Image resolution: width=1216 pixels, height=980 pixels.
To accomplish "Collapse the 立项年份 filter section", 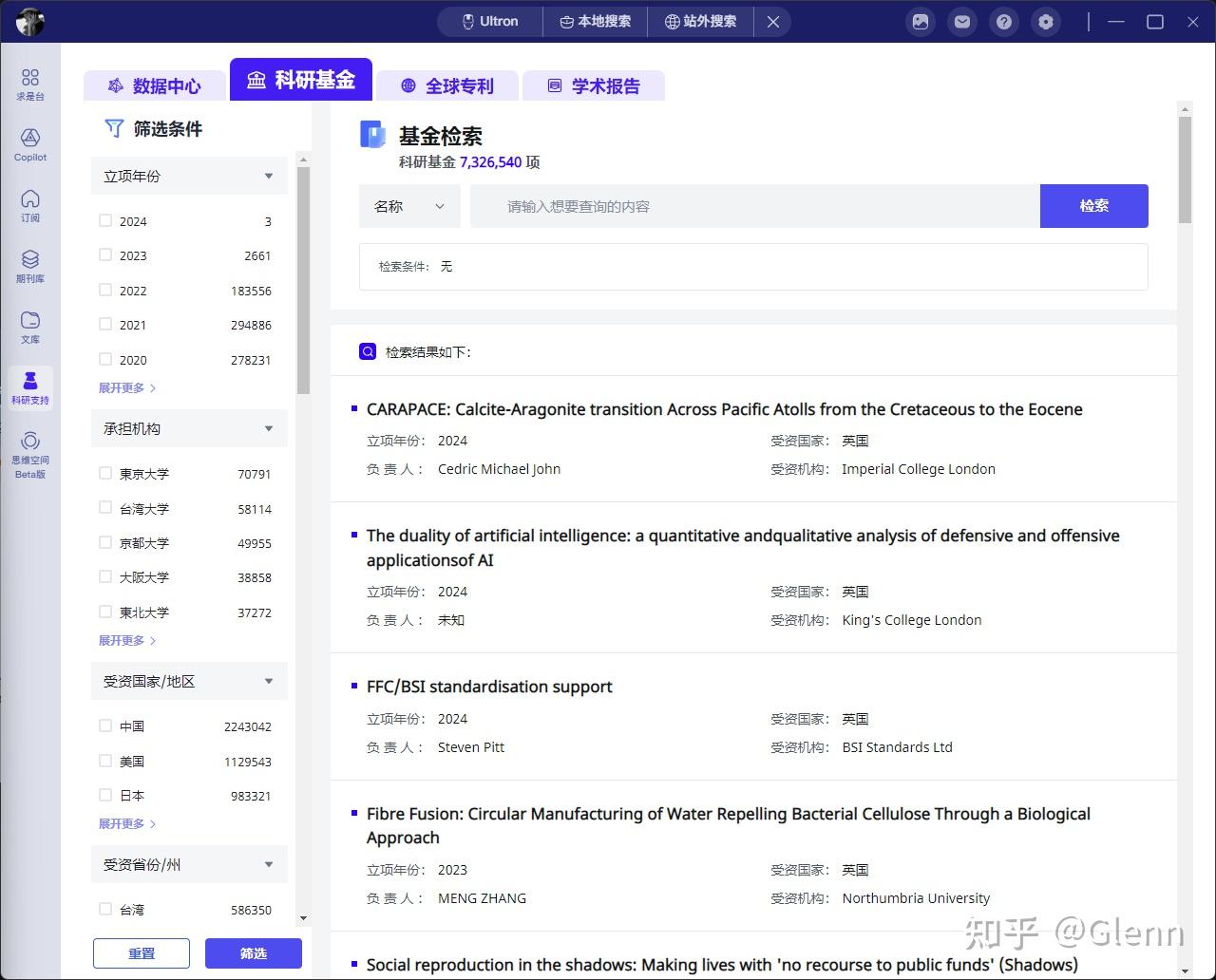I will click(267, 175).
